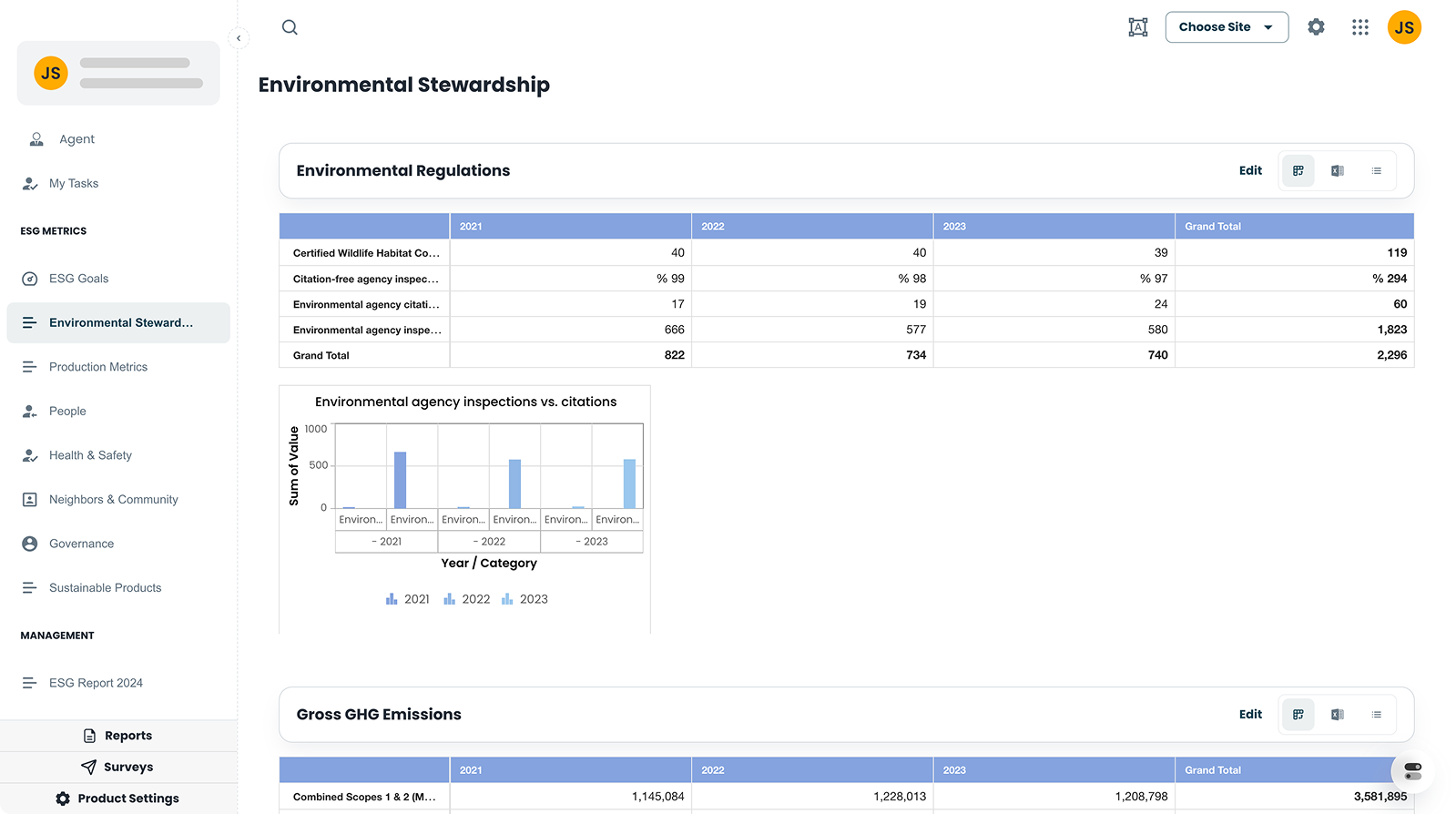Click the Health & Safety person-check icon

30,455
